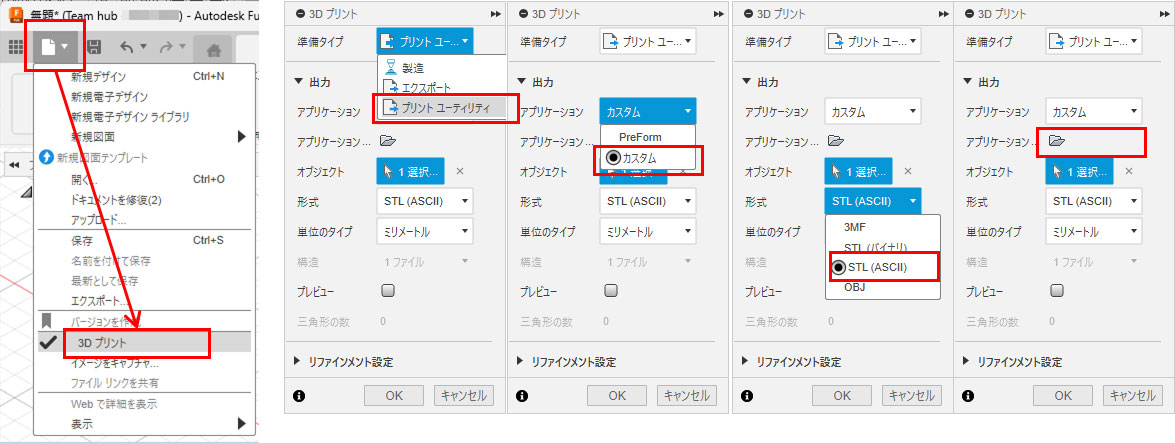1175x443 pixels.
Task: Click the Redo arrow icon
Action: [x=166, y=47]
